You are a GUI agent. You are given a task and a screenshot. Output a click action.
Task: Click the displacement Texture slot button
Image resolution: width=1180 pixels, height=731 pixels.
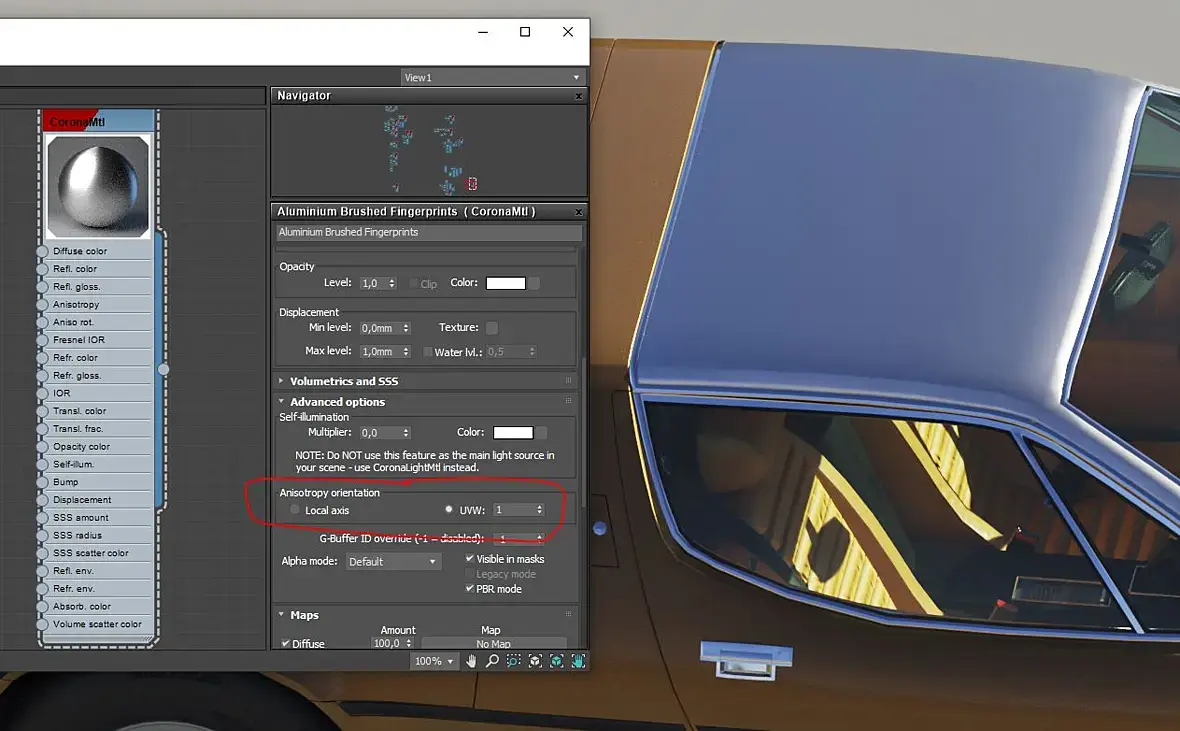coord(492,327)
